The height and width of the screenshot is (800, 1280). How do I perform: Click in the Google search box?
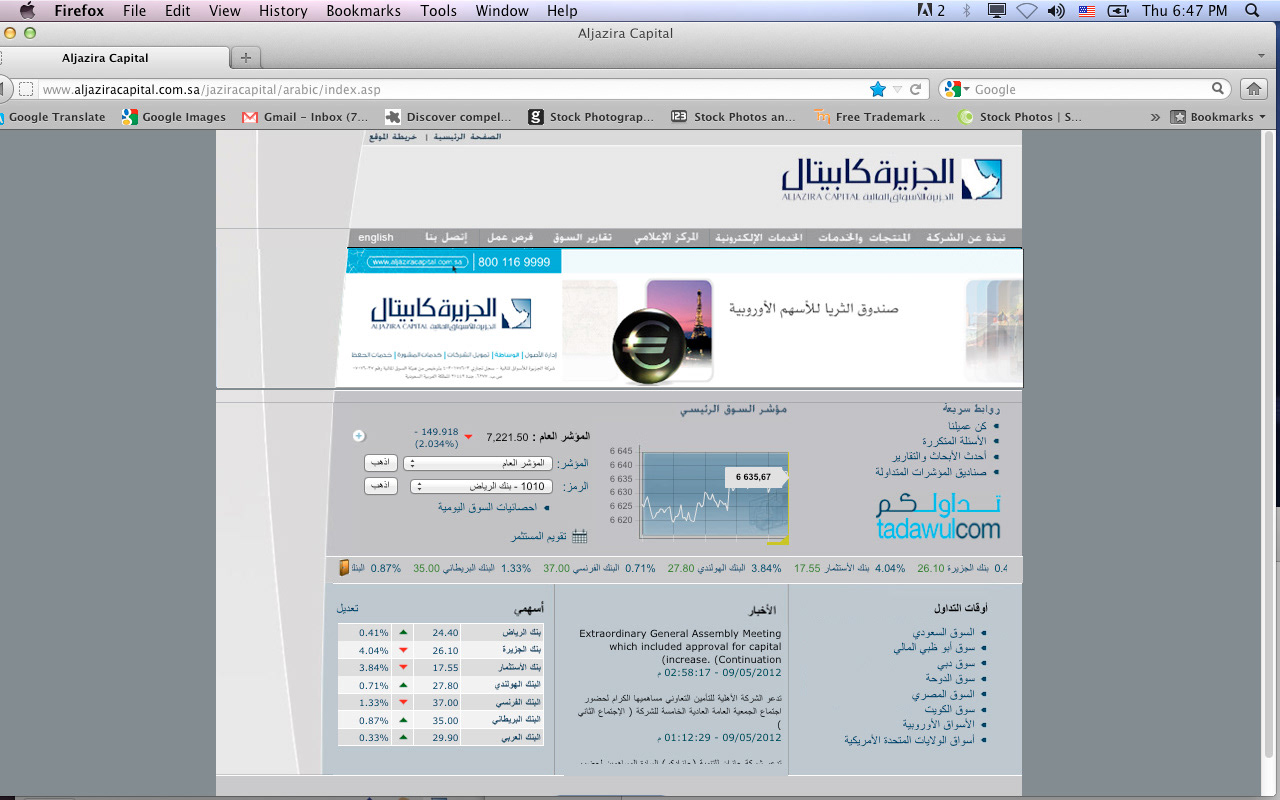[1090, 89]
